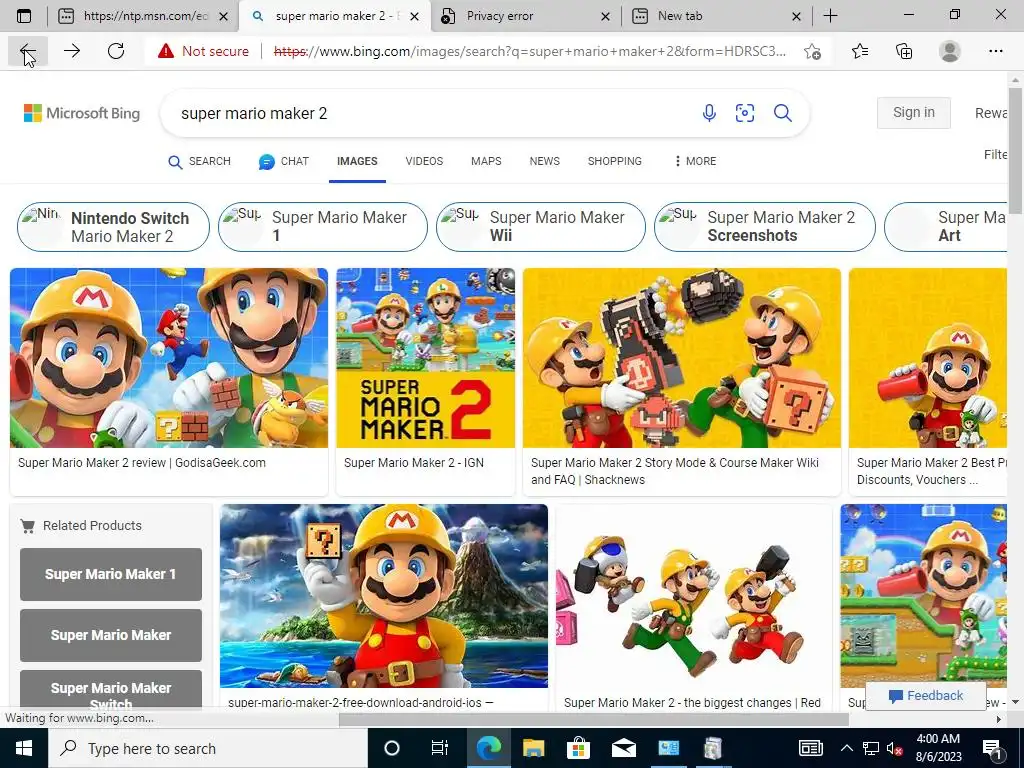Select Super Mario Maker 1 suggestion chip

[x=323, y=227]
